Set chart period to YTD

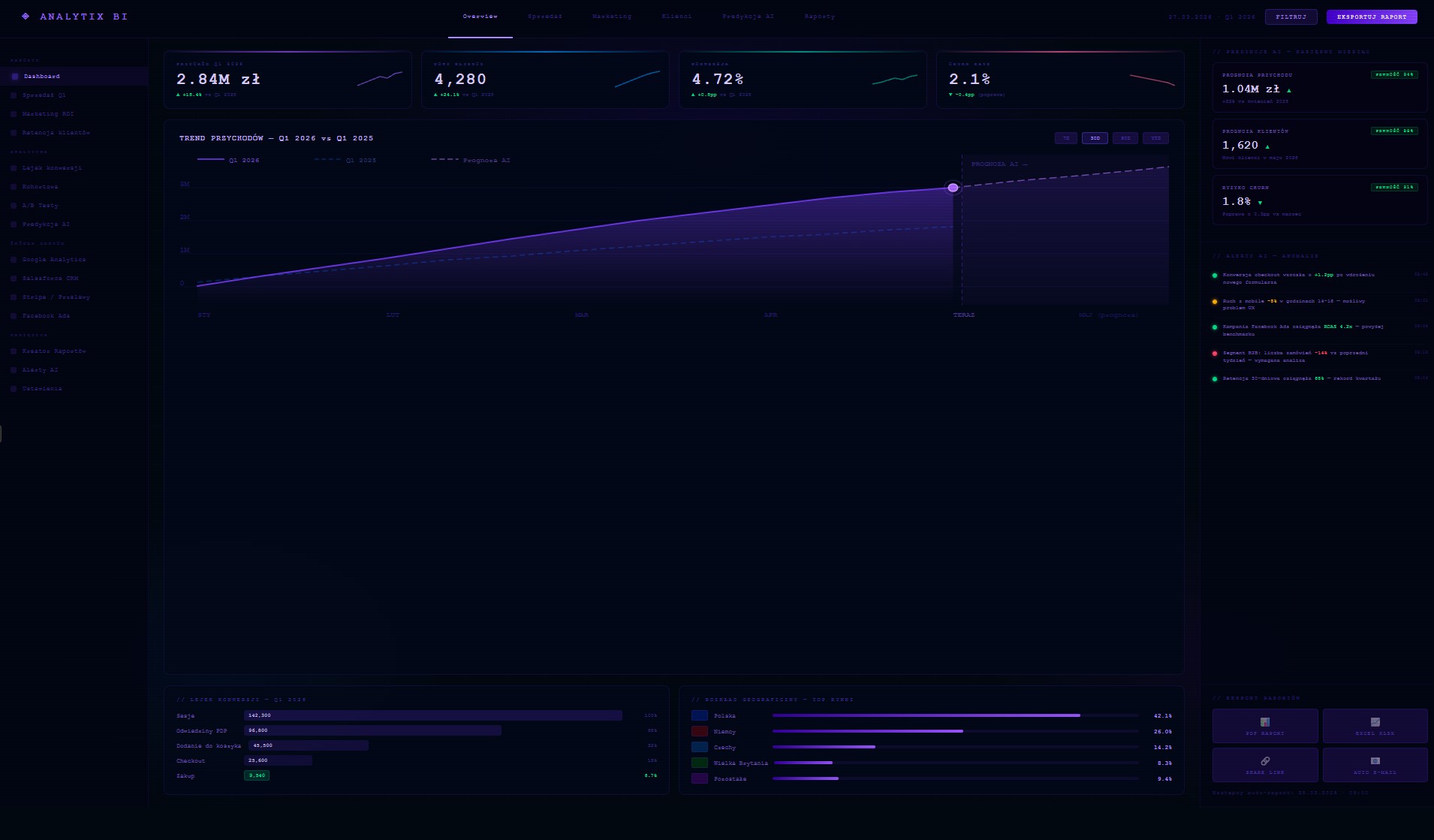1155,138
